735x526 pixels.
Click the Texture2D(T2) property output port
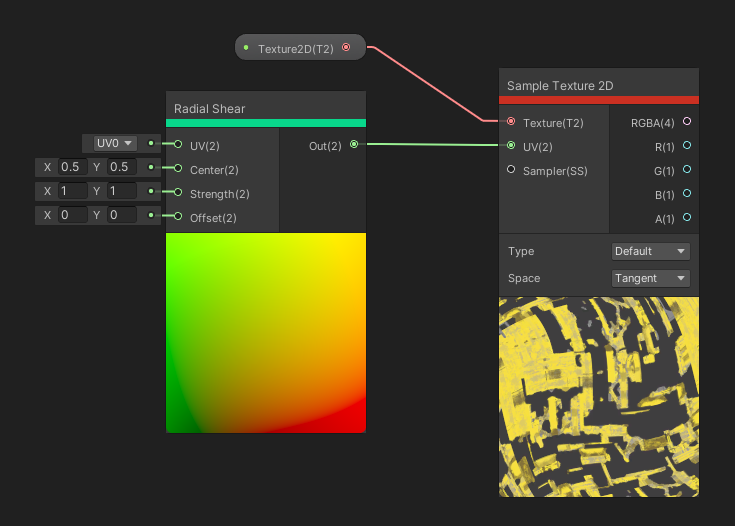tap(346, 47)
